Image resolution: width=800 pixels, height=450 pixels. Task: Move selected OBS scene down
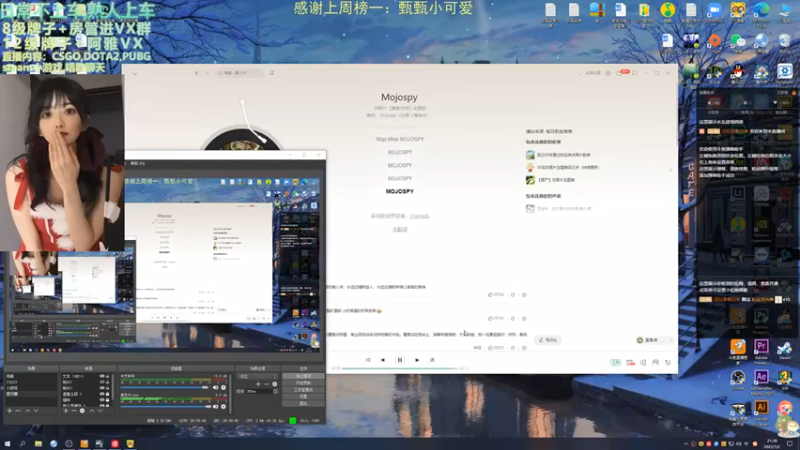36,411
